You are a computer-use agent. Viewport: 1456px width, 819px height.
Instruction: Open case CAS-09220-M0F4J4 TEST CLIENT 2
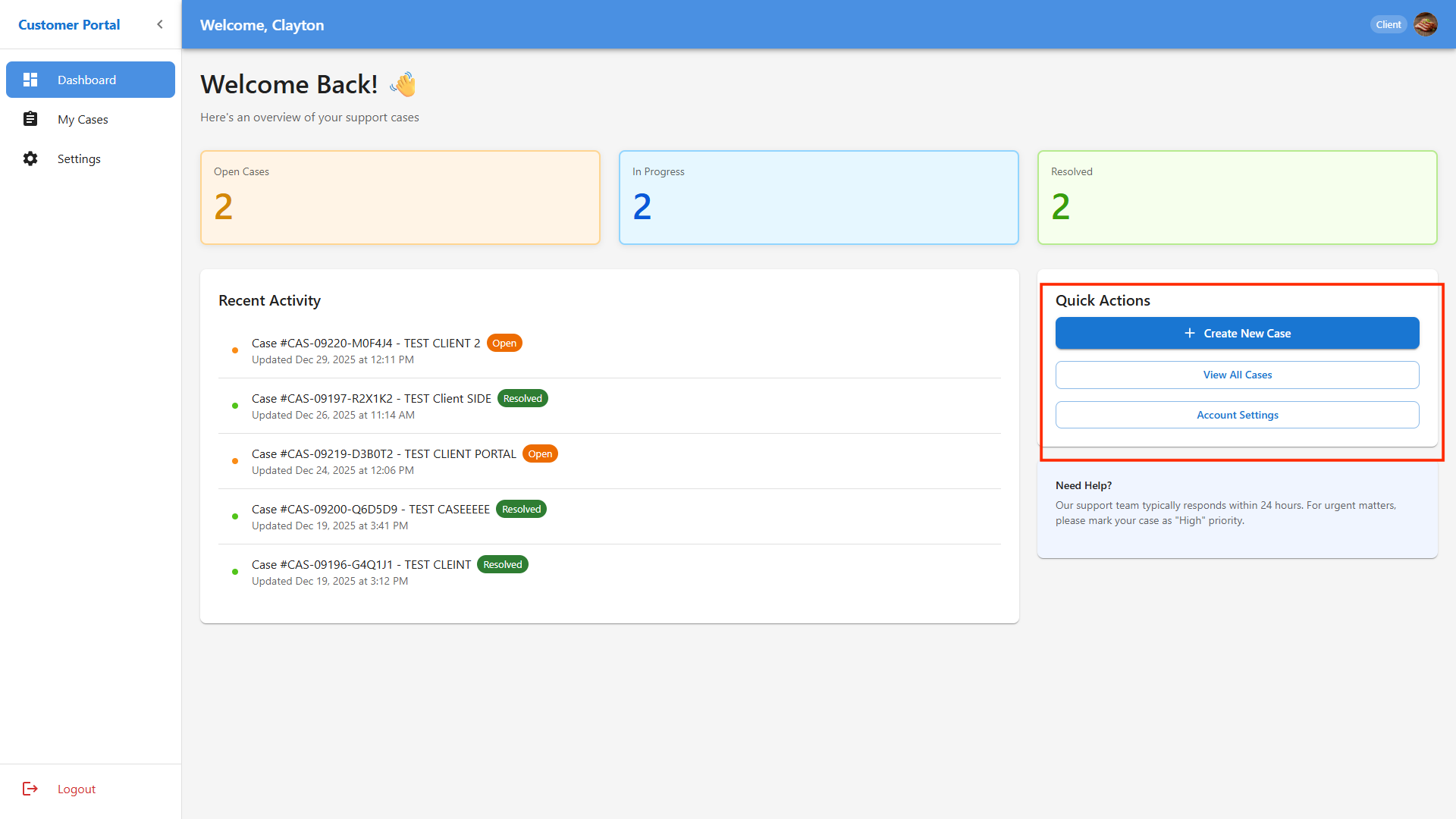(366, 343)
